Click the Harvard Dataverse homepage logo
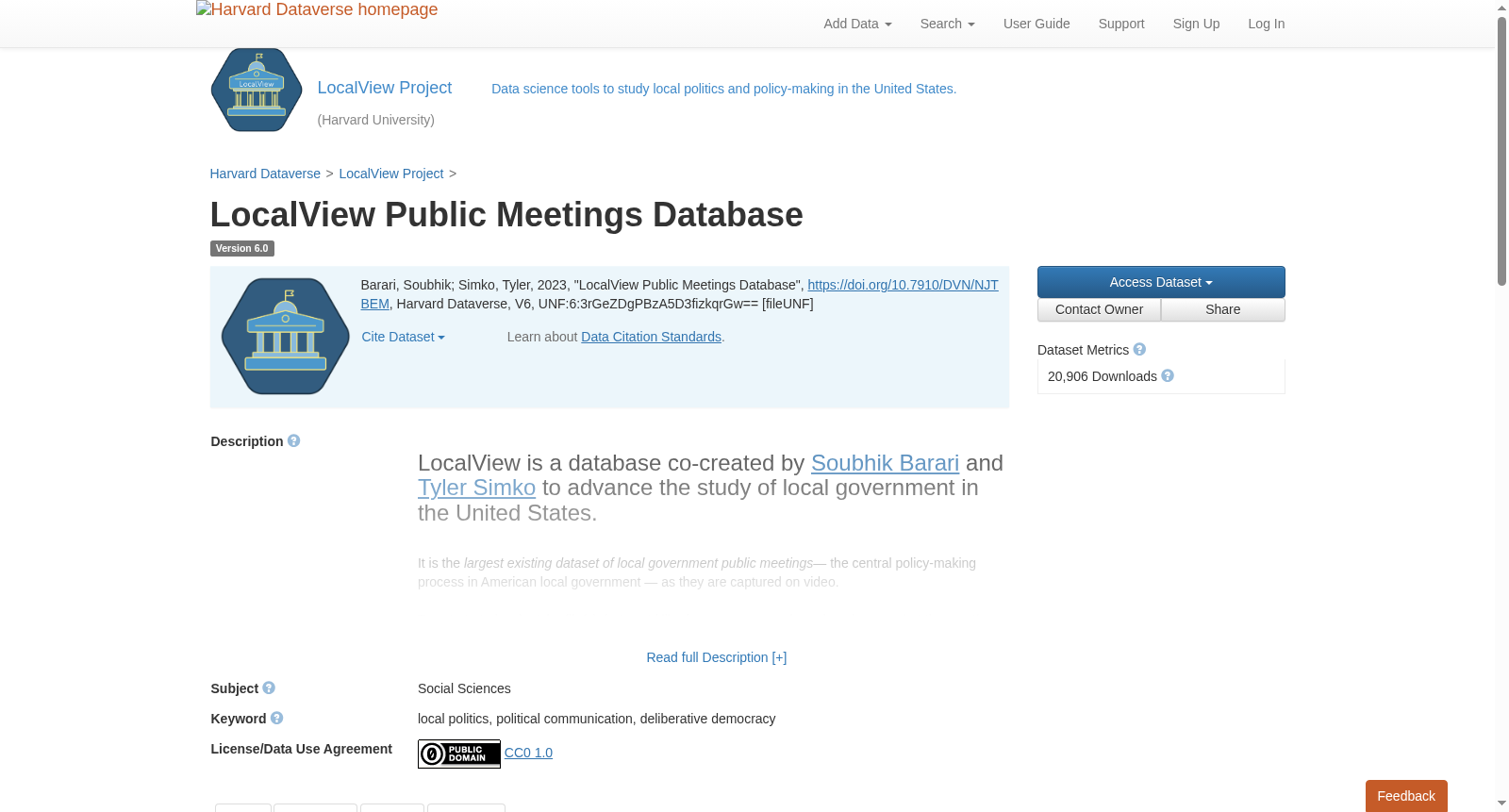This screenshot has width=1509, height=812. click(317, 9)
